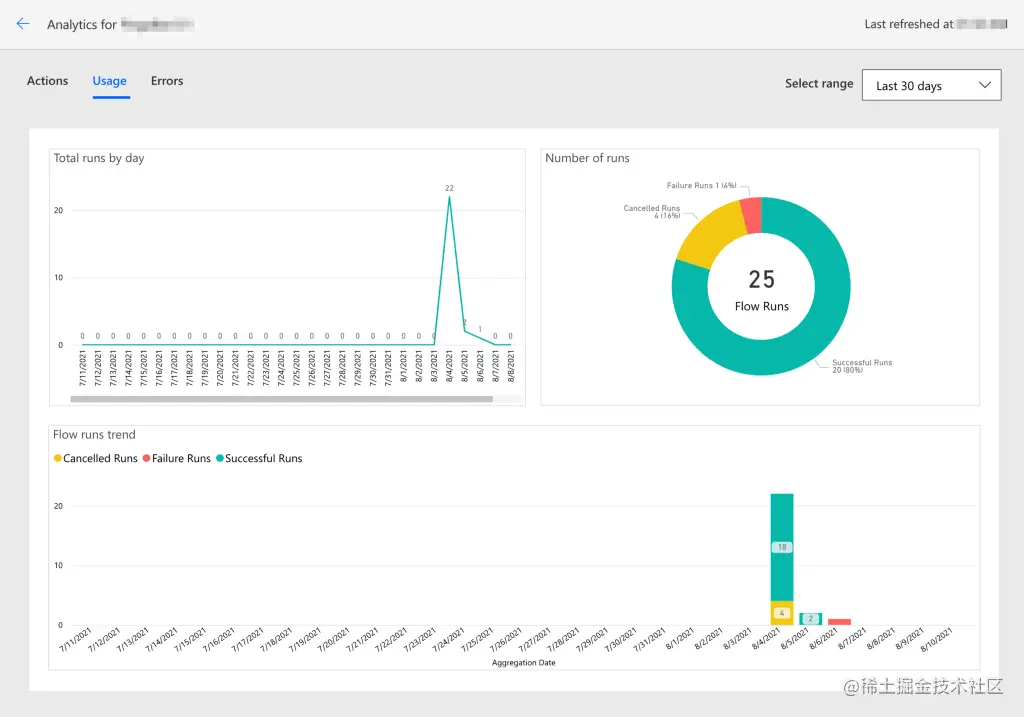
Task: Click the Successful Runs legend marker
Action: (220, 458)
